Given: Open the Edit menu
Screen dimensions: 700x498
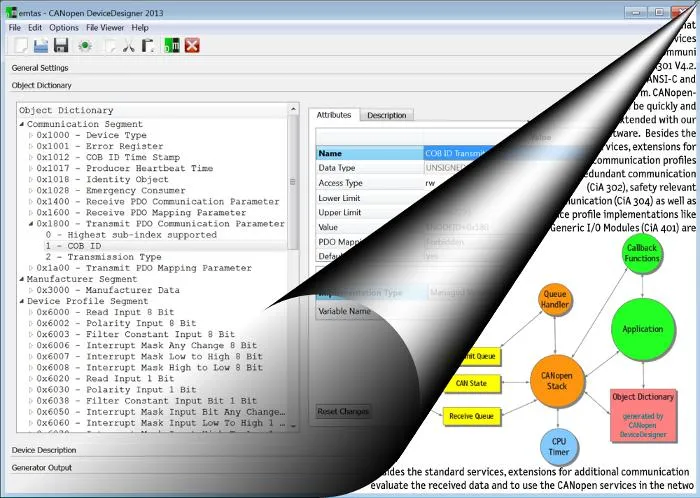Looking at the screenshot, I should [35, 28].
